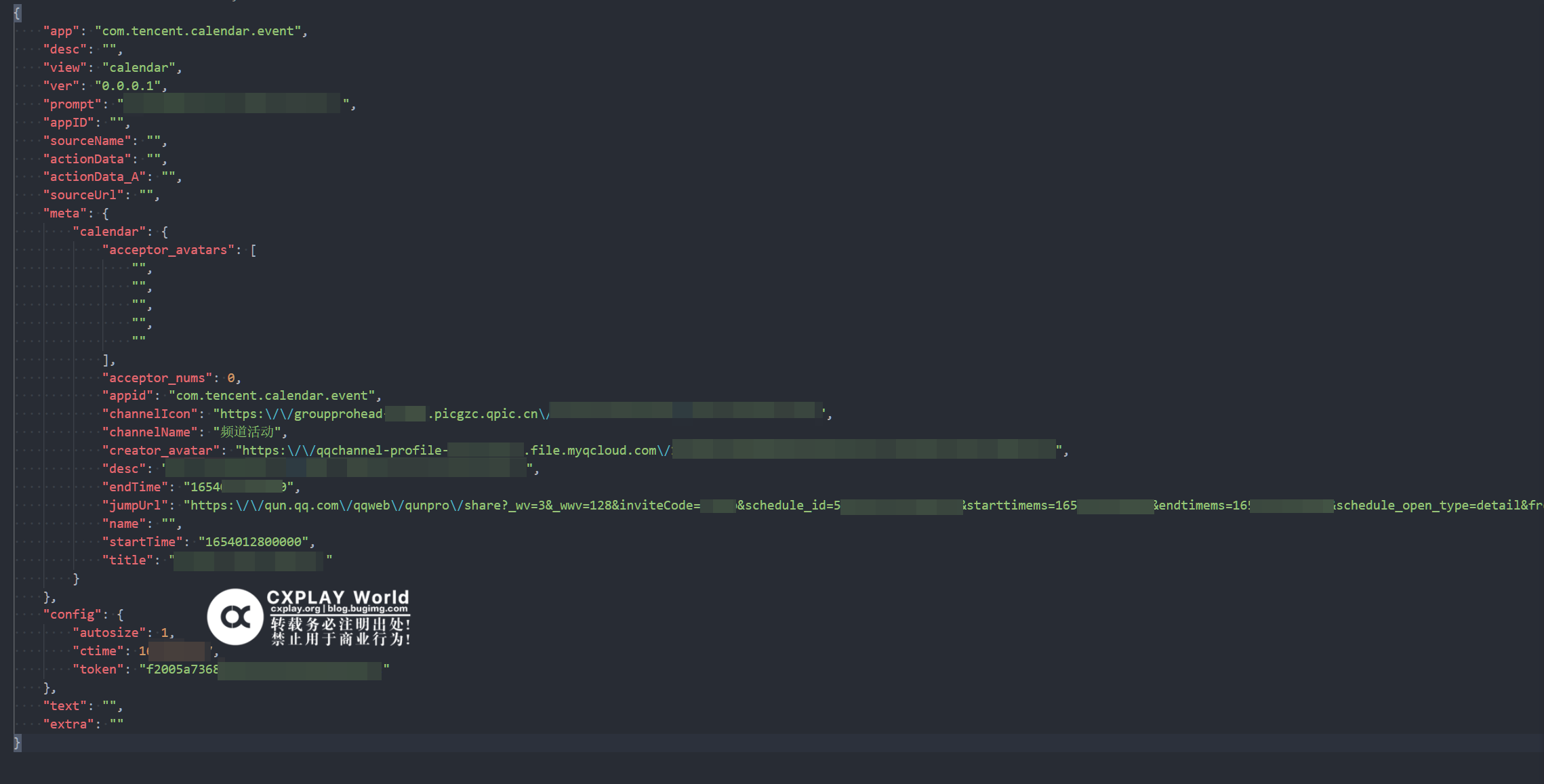Viewport: 1544px width, 784px height.
Task: Click the "config" key
Action: point(73,615)
